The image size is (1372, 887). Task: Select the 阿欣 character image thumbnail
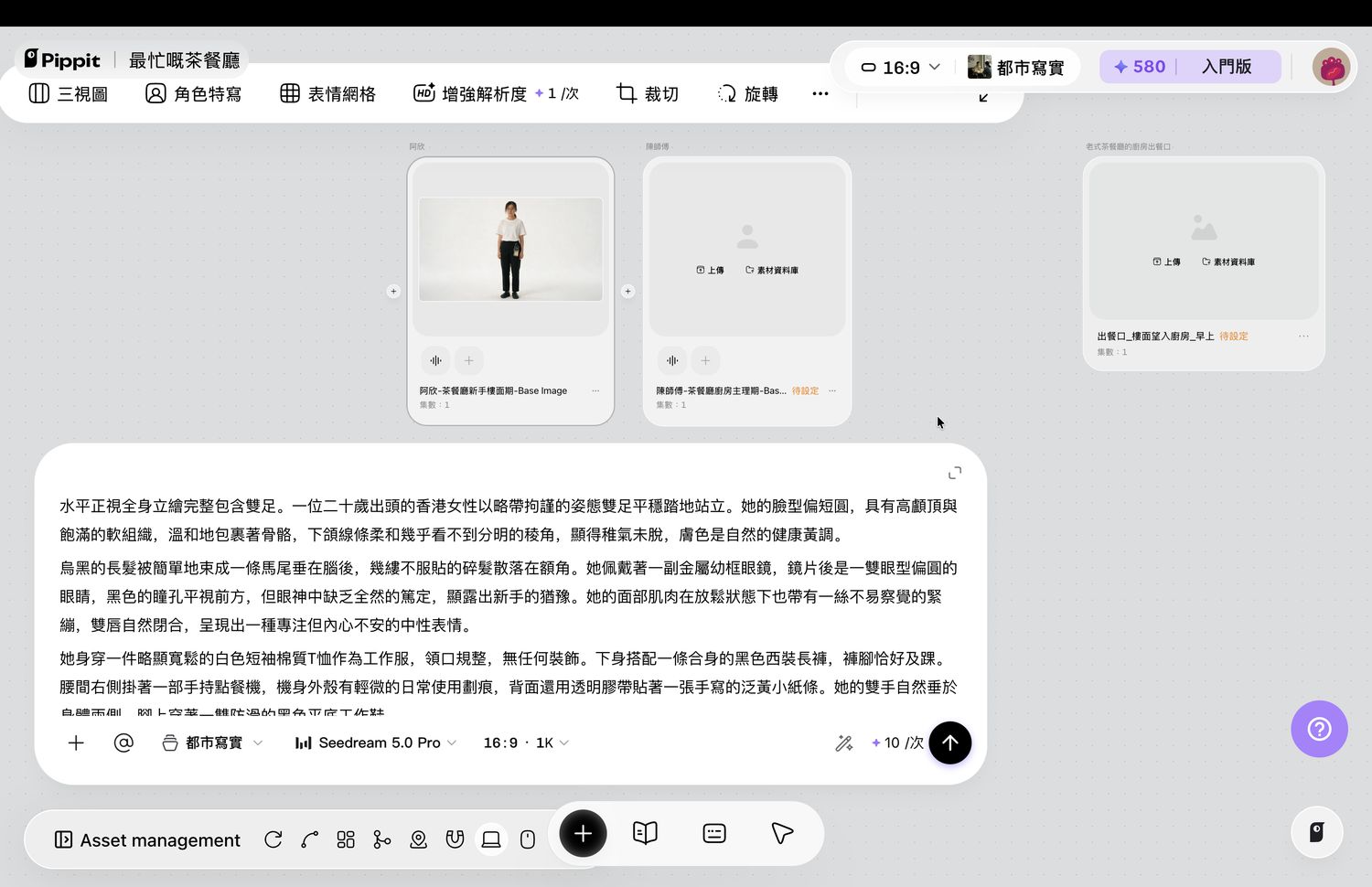click(x=510, y=249)
